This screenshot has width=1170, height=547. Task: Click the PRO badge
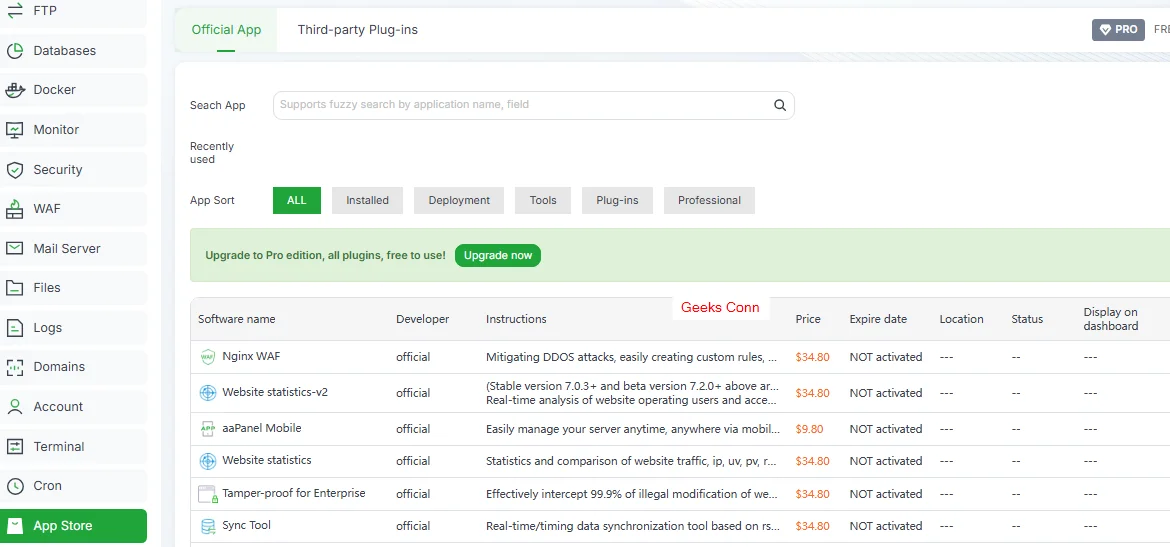coord(1117,30)
